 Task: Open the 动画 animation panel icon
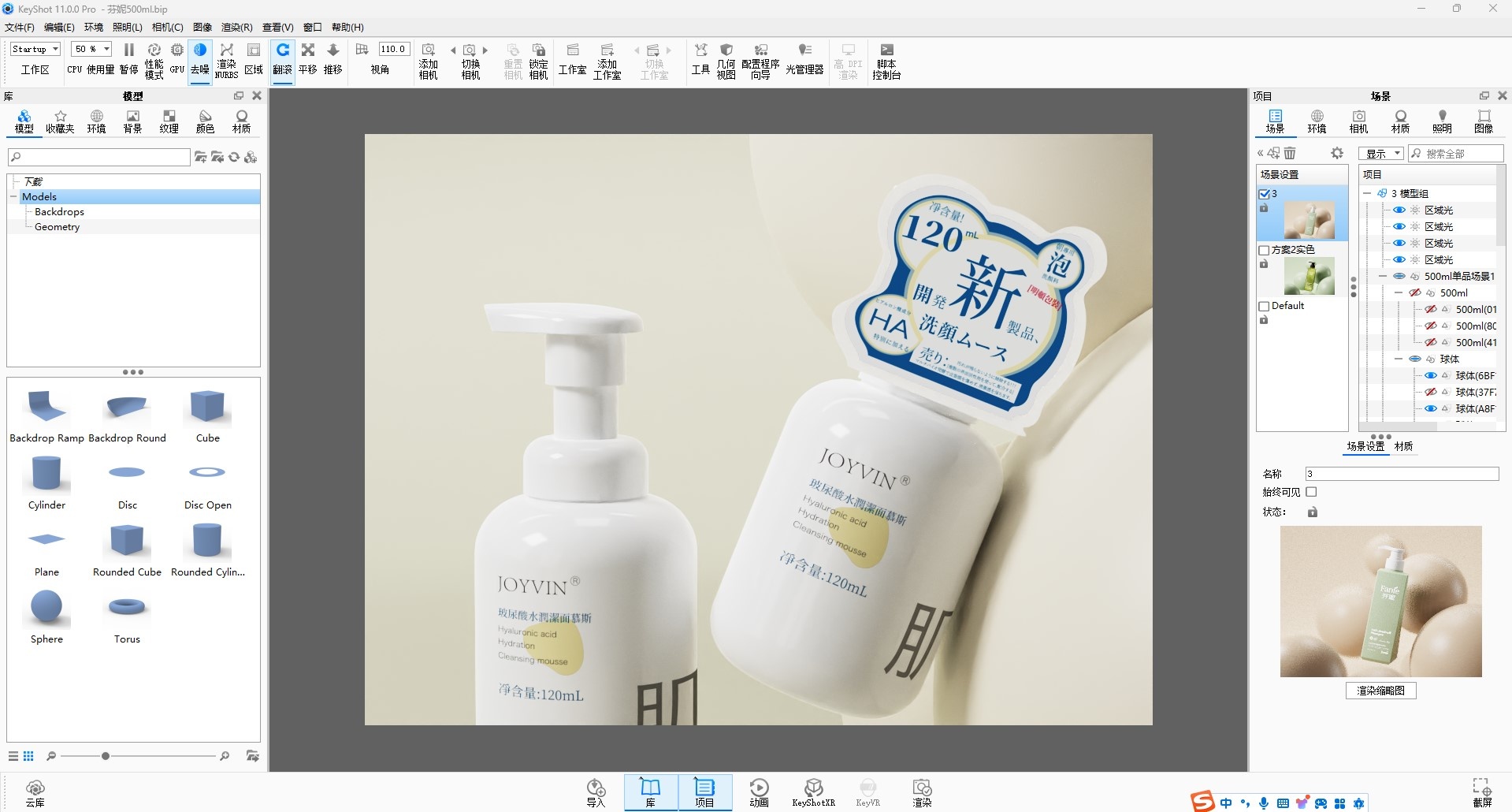point(760,792)
